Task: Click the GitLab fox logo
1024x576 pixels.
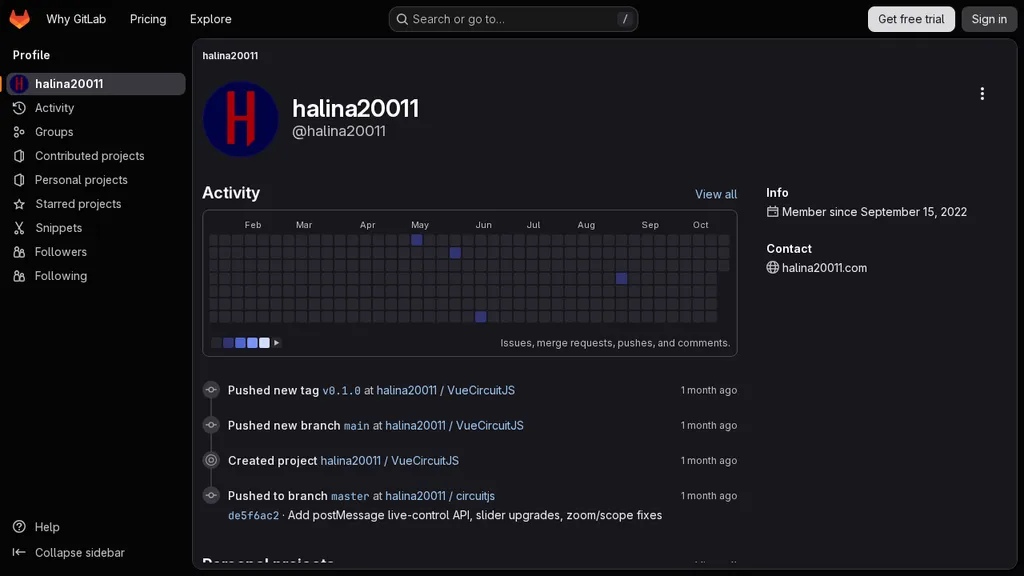Action: (x=20, y=19)
